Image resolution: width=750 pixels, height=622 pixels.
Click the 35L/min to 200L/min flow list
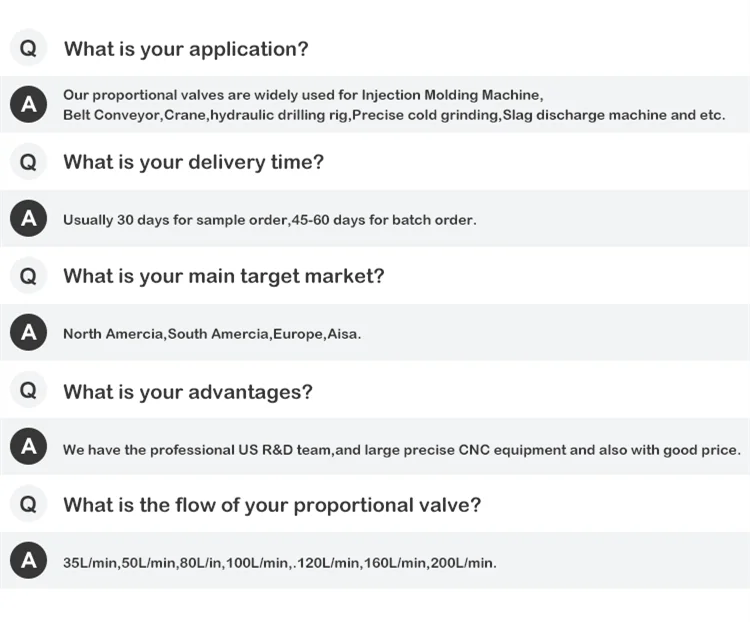coord(279,563)
